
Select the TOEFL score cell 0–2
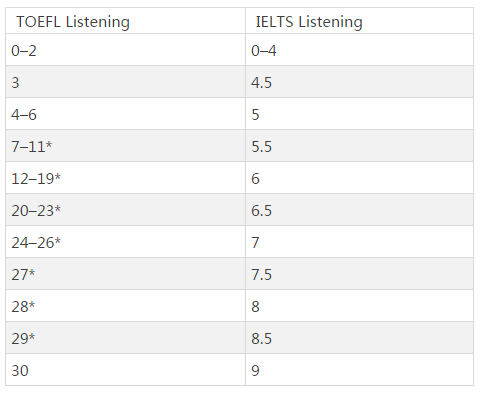[125, 50]
